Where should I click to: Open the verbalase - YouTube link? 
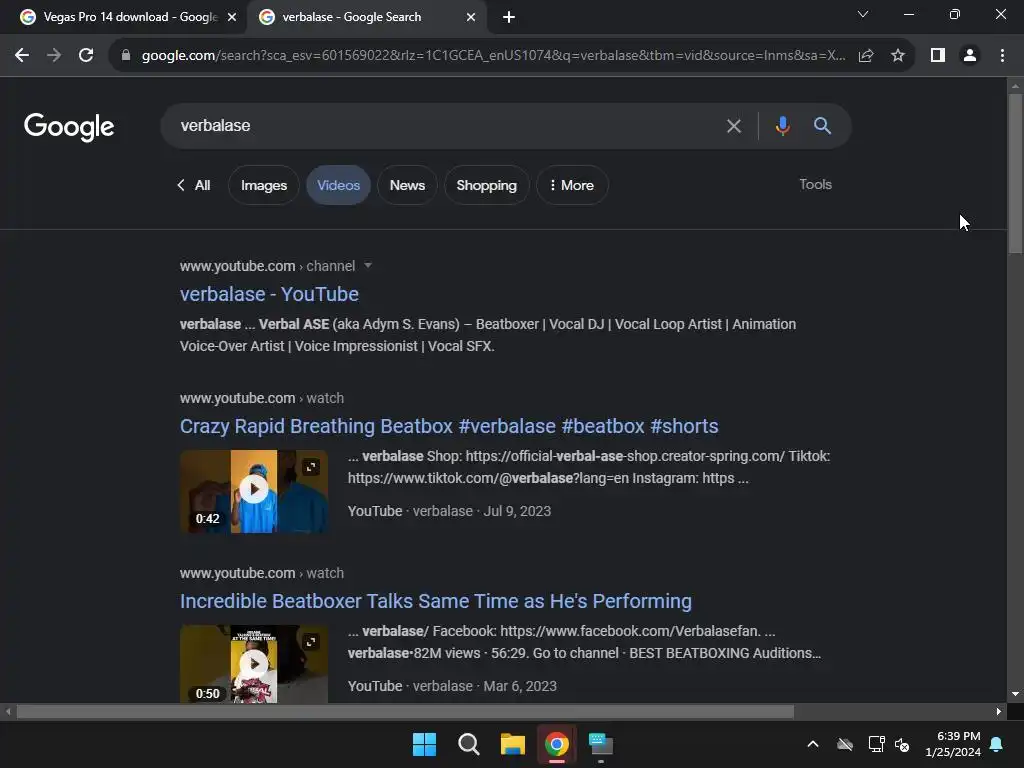pos(269,295)
